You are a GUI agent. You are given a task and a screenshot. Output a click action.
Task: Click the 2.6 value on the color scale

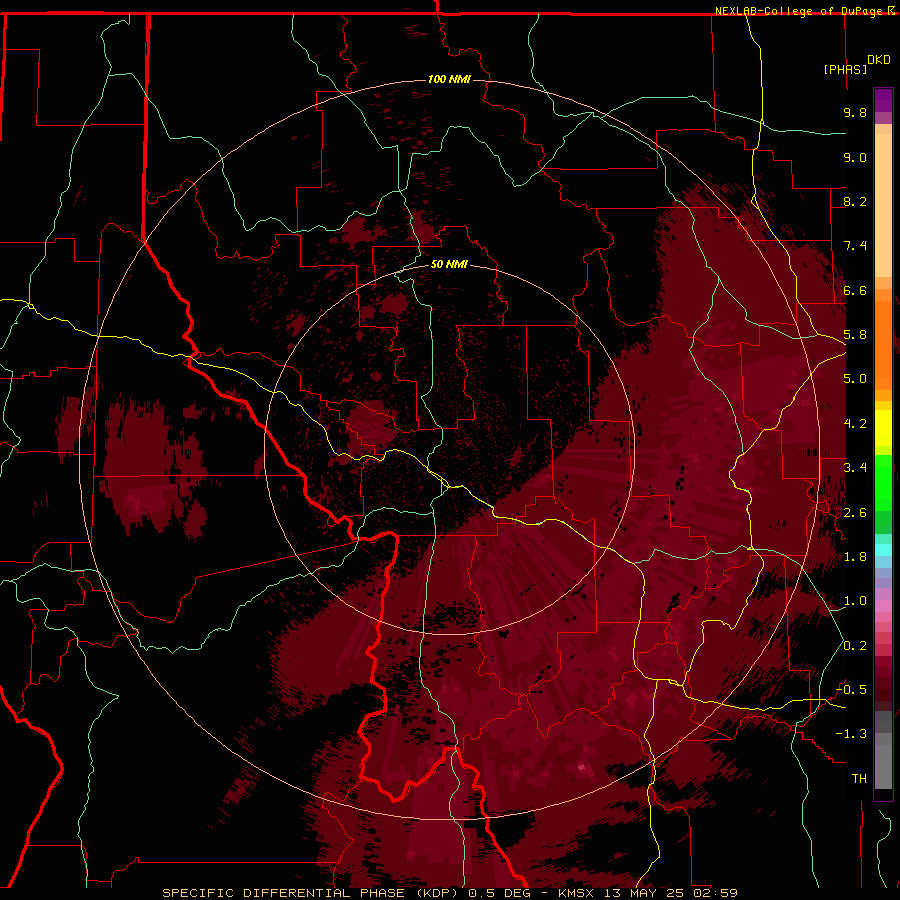[x=855, y=513]
